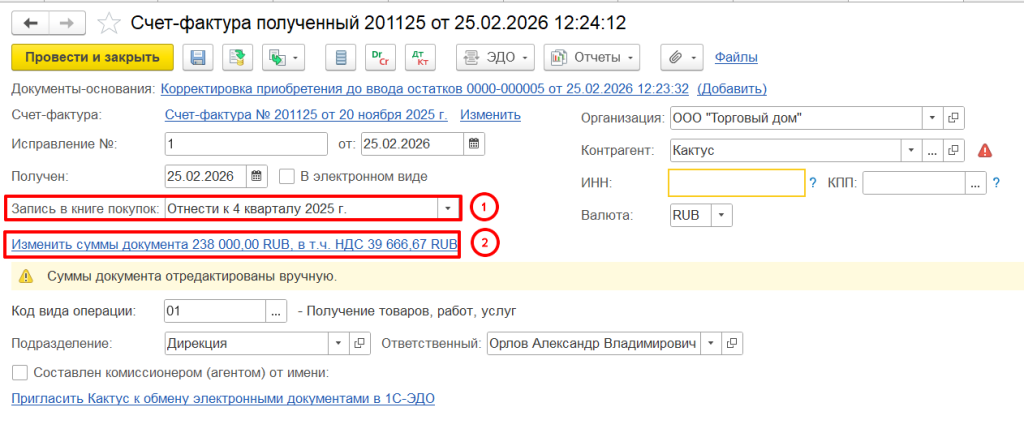Expand the Ответственный dropdown arrow
Viewport: 1024px width, 433px height.
(711, 343)
